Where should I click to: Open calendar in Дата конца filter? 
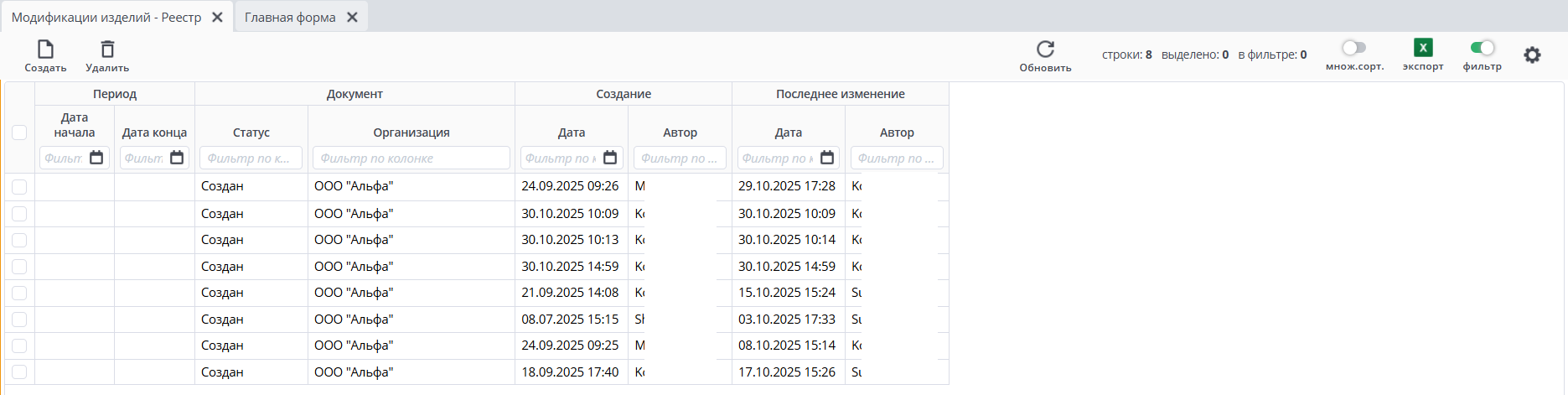(177, 158)
